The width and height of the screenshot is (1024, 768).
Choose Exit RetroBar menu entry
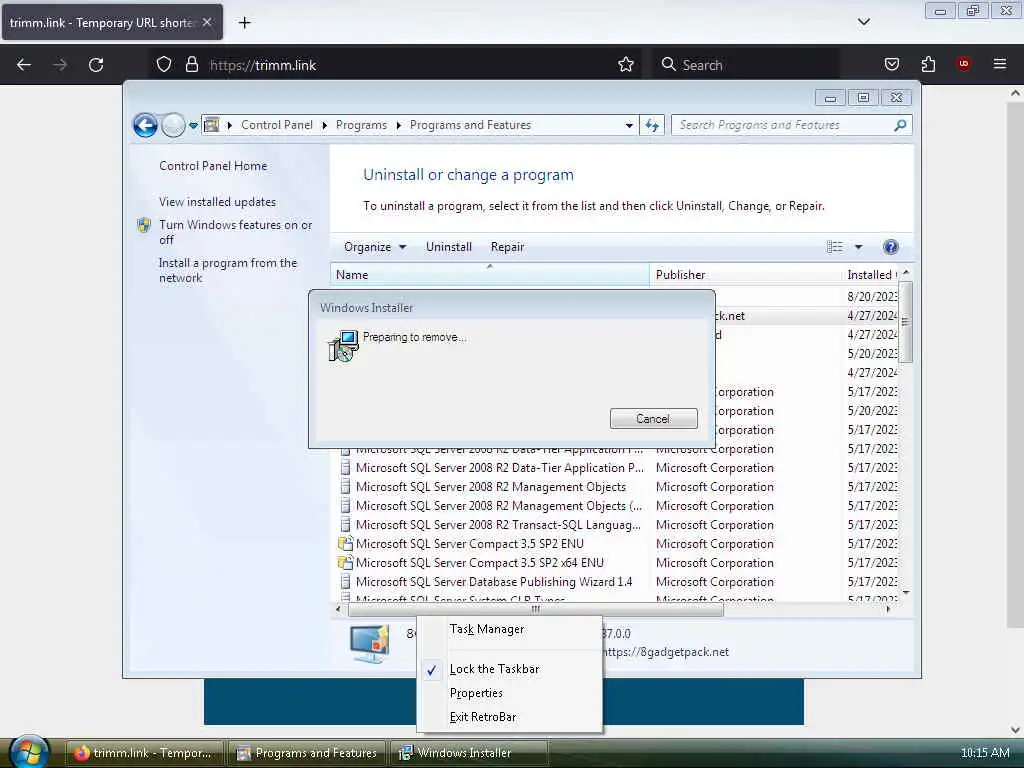click(x=509, y=717)
